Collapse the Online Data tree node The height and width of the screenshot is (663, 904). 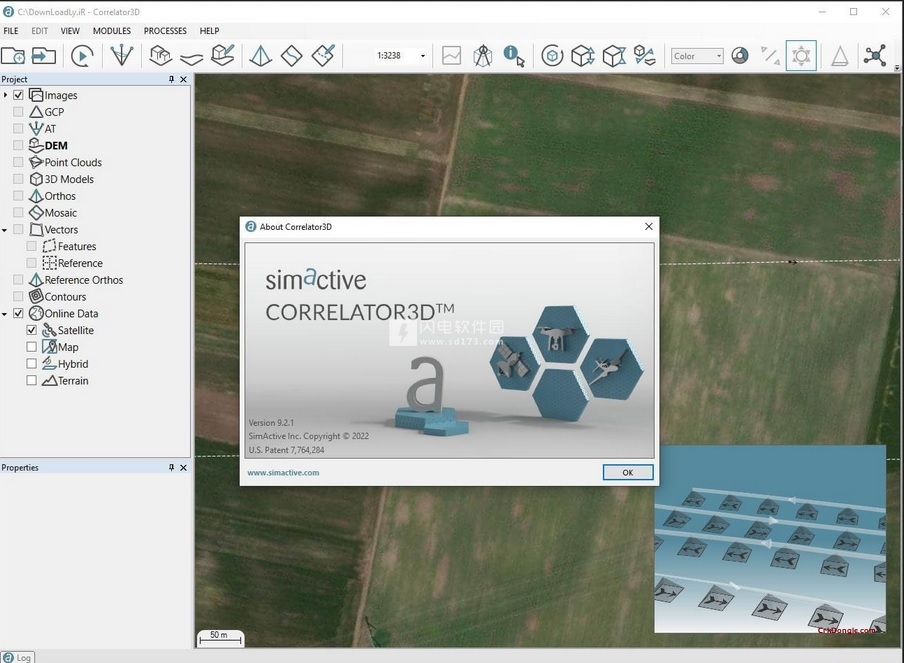coord(5,314)
